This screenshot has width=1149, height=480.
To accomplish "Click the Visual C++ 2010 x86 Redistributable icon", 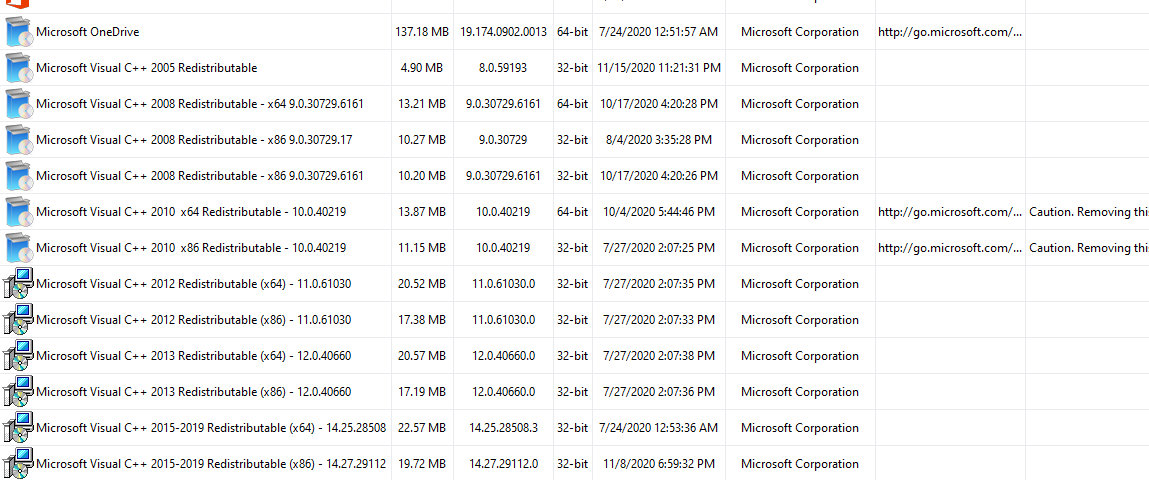I will 18,248.
